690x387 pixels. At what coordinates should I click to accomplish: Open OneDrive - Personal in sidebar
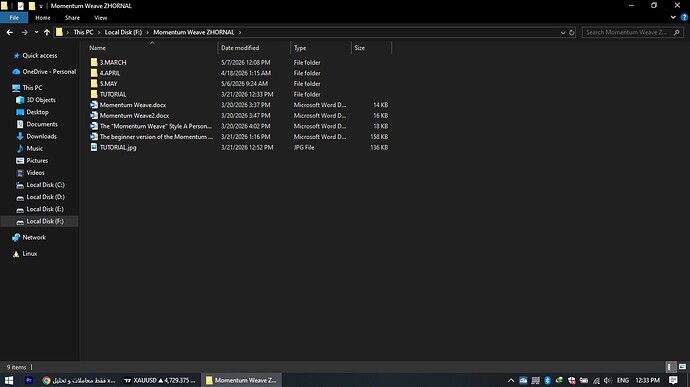(x=49, y=71)
